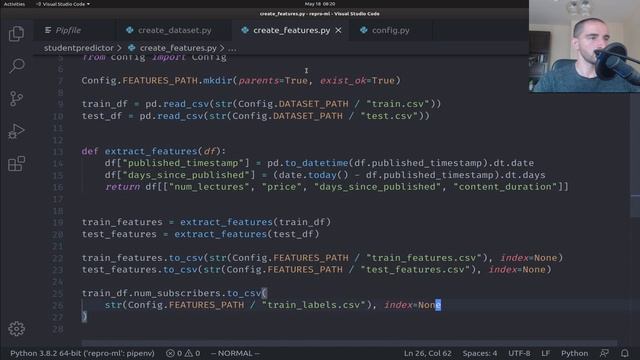Click Ln 26, Col 62 position indicator
This screenshot has width=640, height=360.
coord(428,353)
